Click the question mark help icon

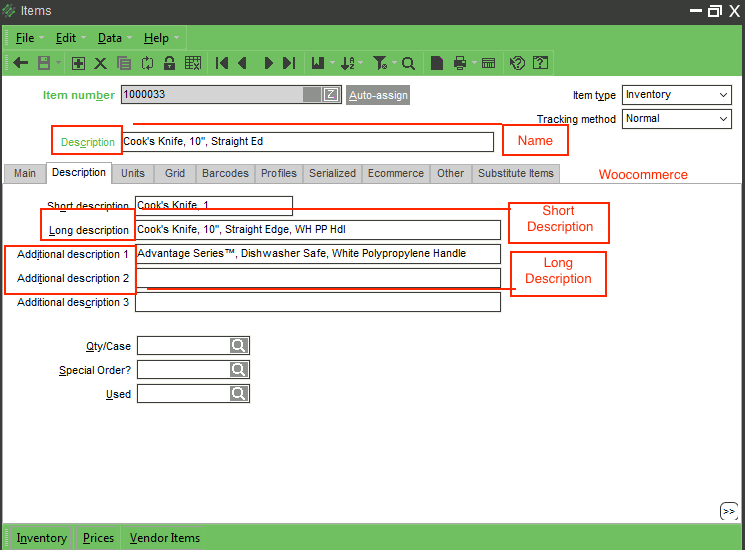(540, 63)
